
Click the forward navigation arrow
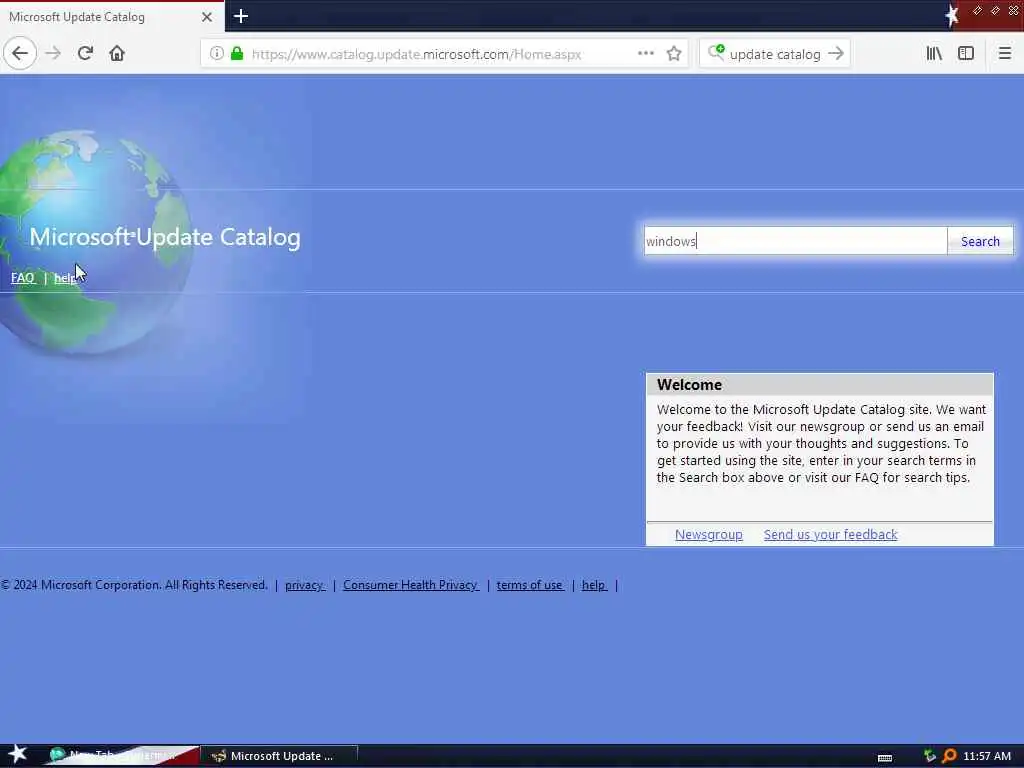coord(54,54)
